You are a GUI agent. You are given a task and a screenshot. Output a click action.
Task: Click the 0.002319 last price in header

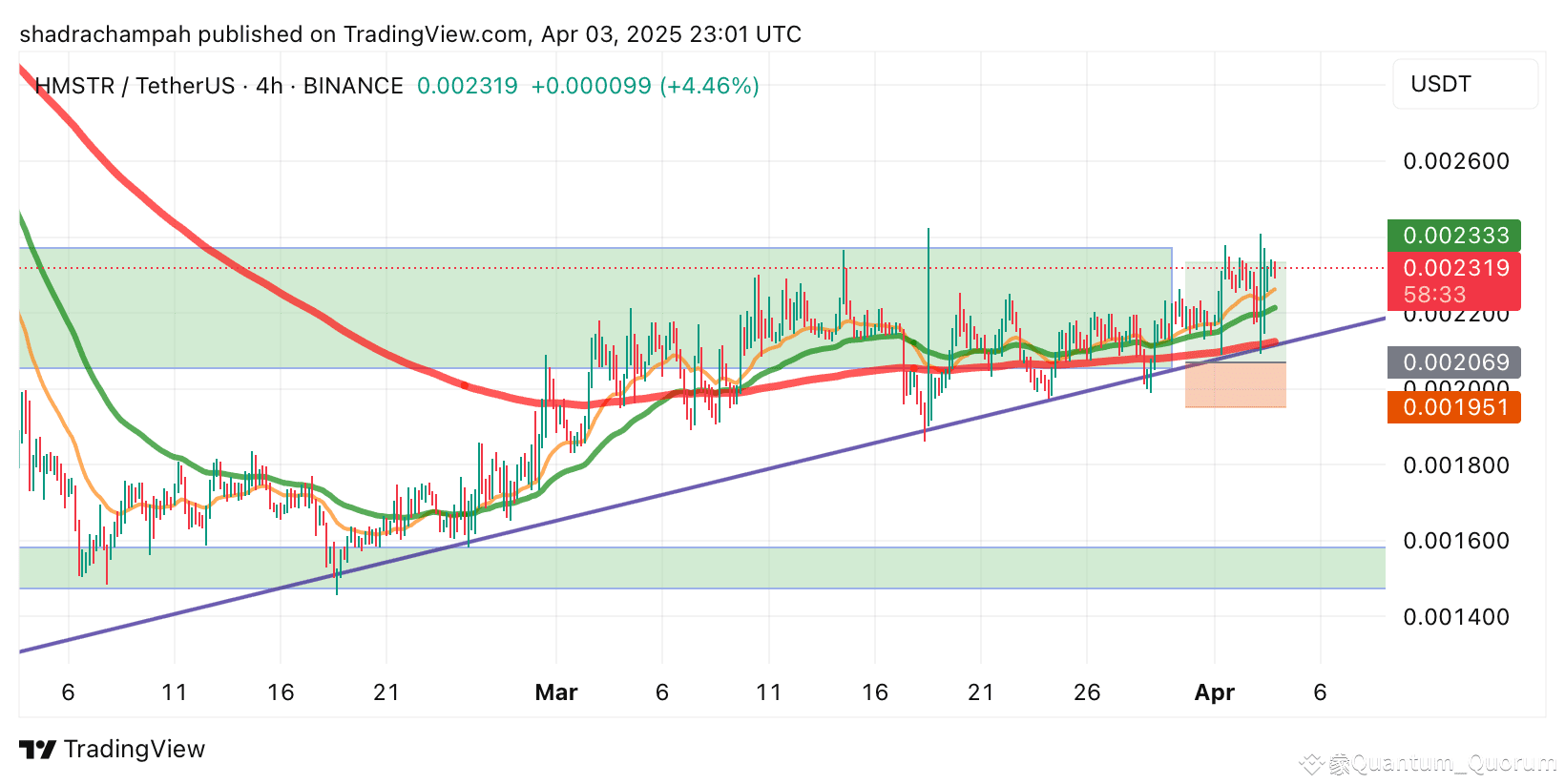pos(468,86)
